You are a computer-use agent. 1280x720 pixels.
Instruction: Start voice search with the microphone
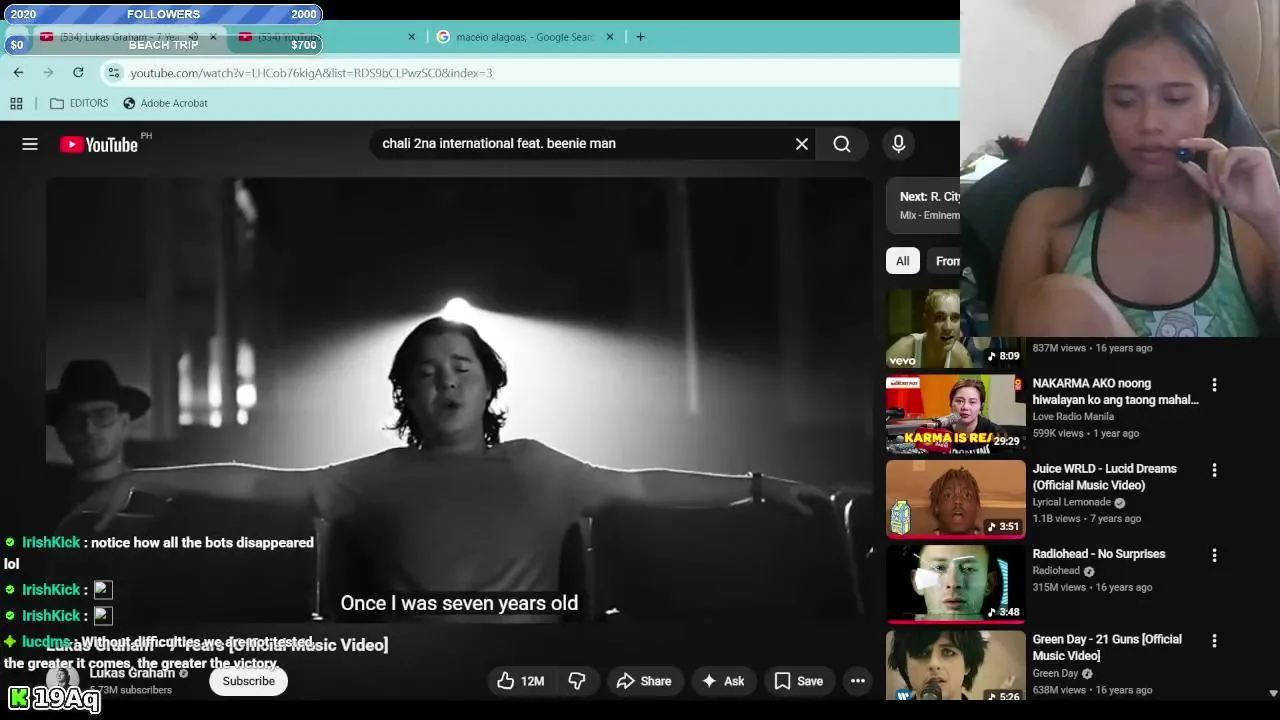[898, 144]
